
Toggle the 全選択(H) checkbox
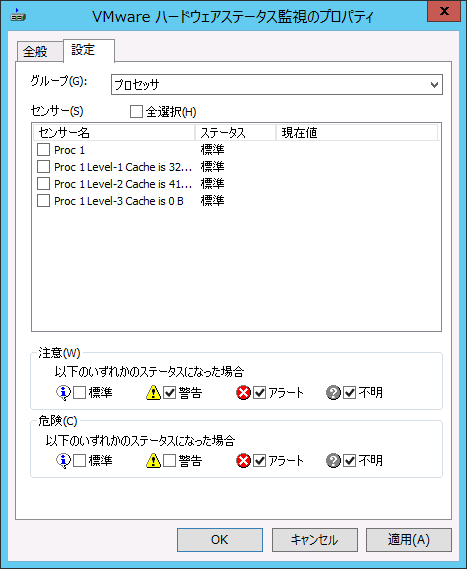[x=136, y=112]
